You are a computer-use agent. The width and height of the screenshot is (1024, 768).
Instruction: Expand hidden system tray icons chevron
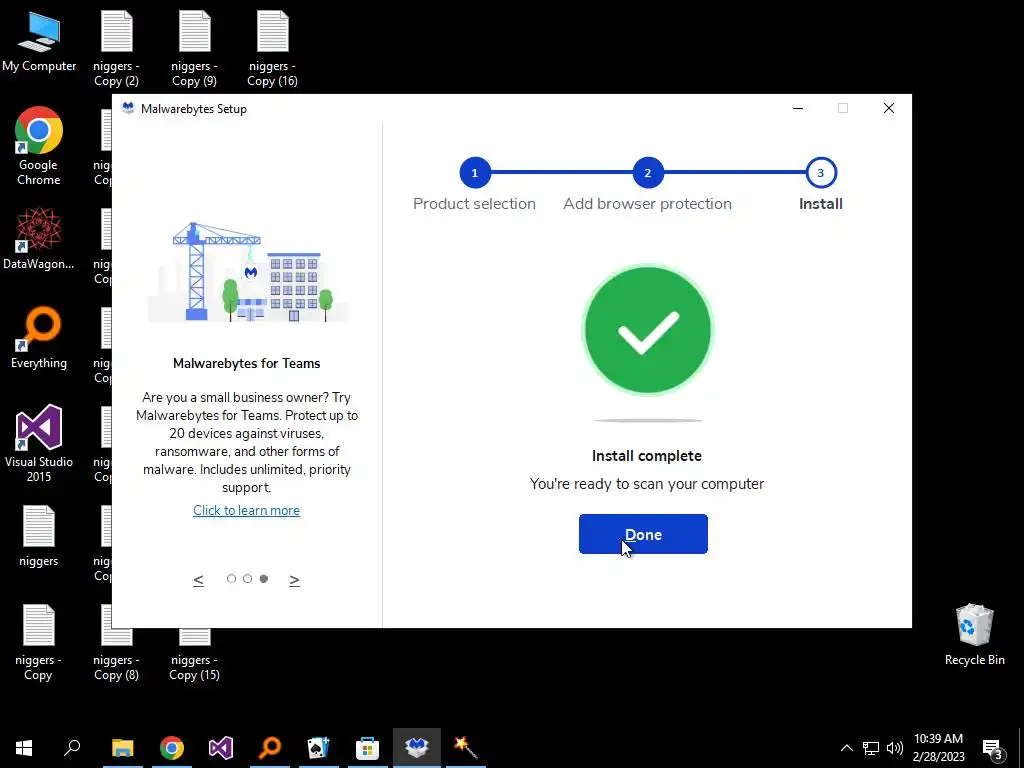[x=846, y=748]
